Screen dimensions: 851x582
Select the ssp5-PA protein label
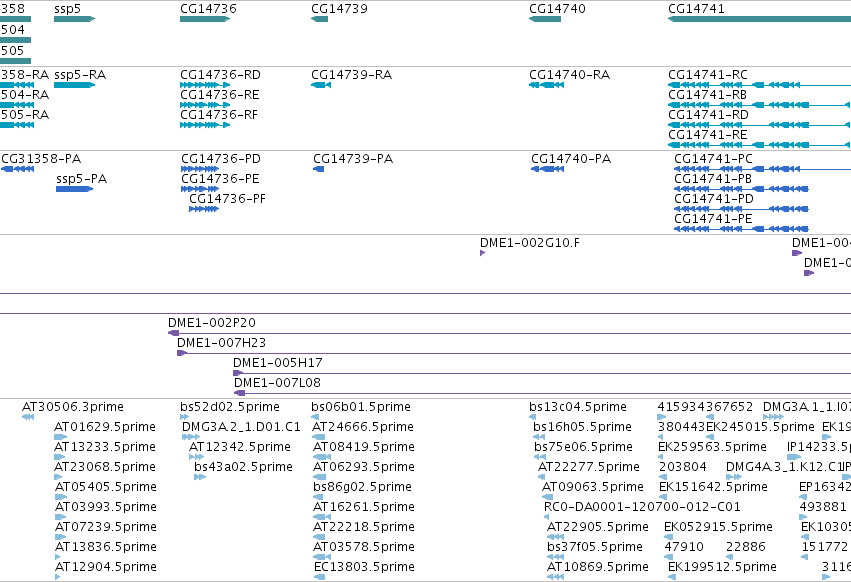[81, 179]
